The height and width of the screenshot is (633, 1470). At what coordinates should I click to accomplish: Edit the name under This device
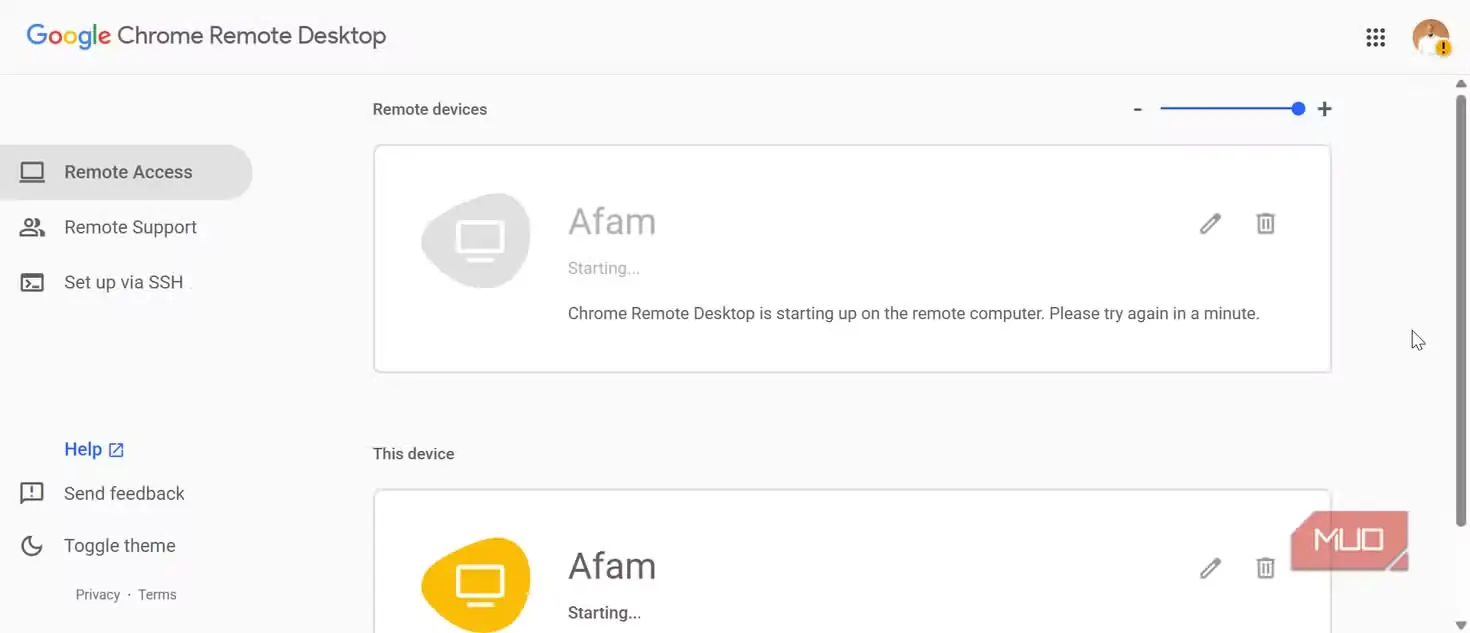point(1210,568)
